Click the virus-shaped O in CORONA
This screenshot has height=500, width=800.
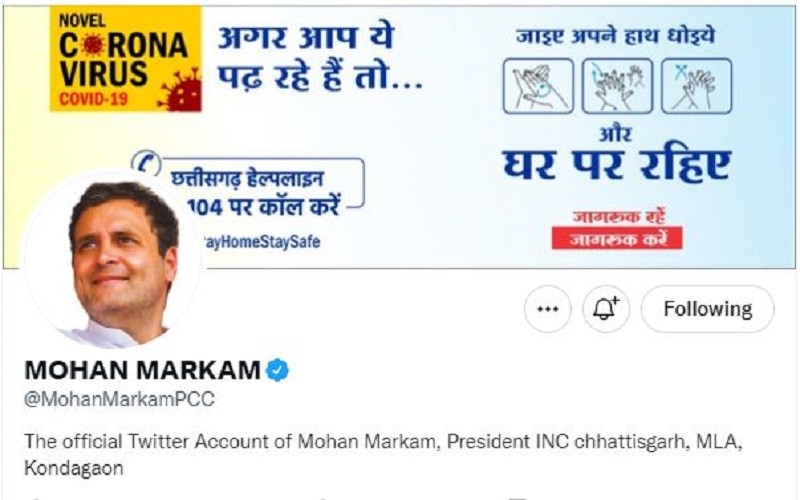pyautogui.click(x=93, y=45)
